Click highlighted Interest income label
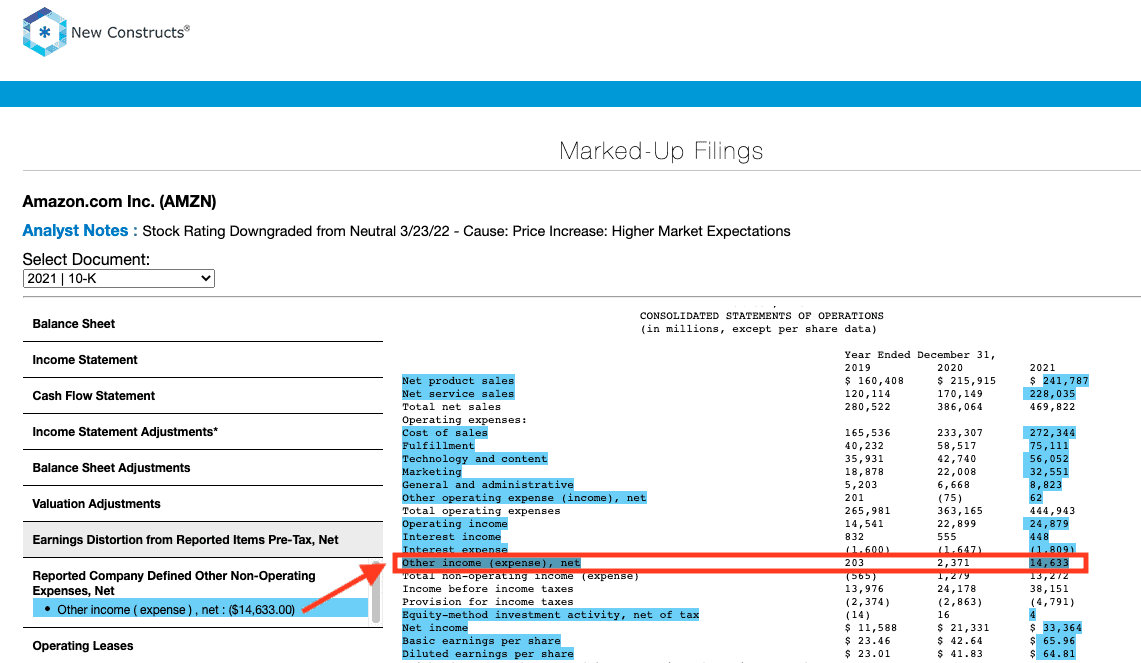 451,537
